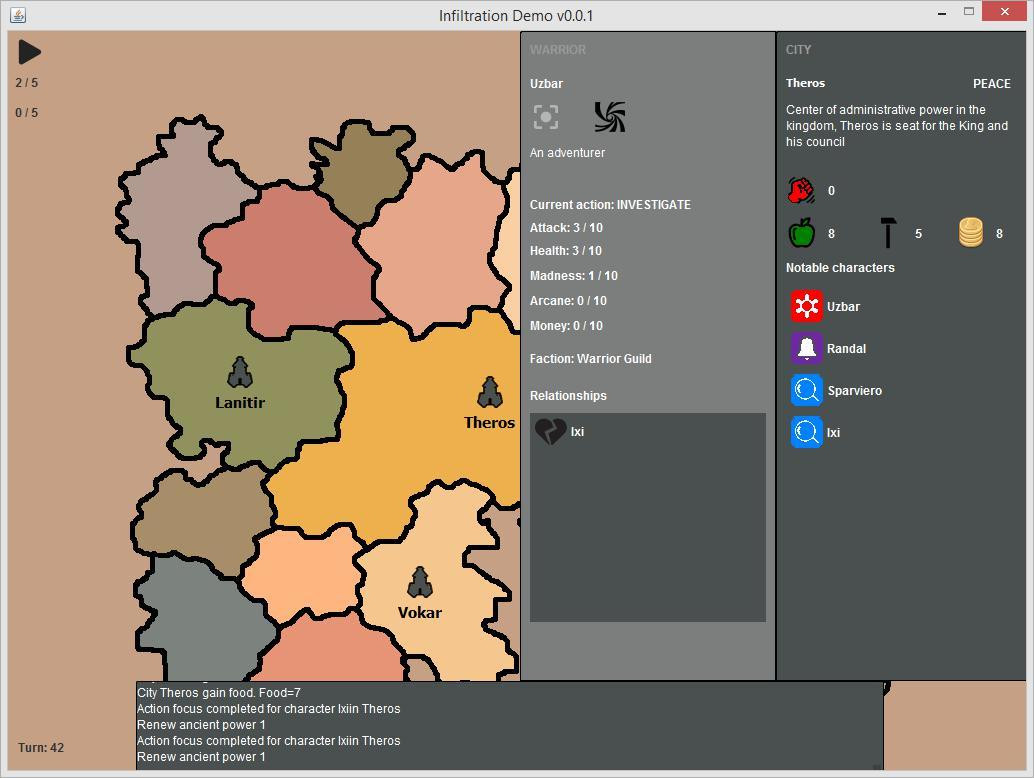Click the Sparviero name in Notable characters
Image resolution: width=1034 pixels, height=778 pixels.
pos(855,391)
